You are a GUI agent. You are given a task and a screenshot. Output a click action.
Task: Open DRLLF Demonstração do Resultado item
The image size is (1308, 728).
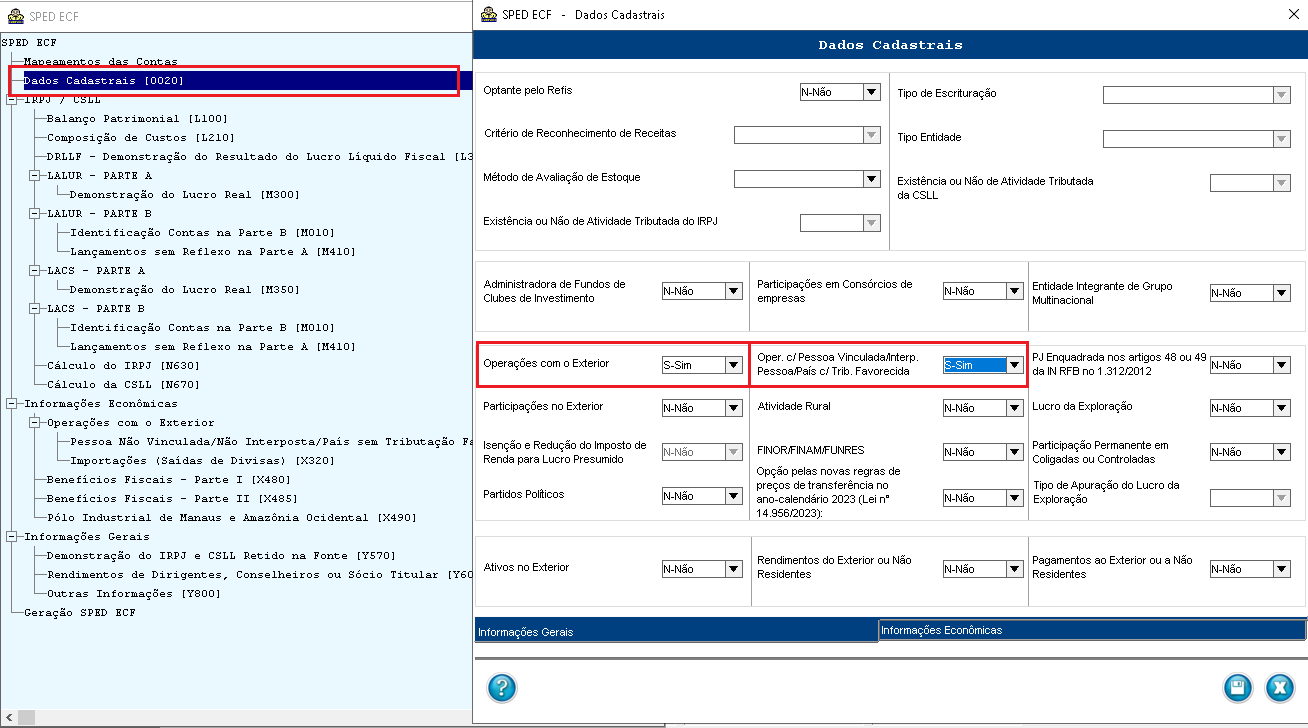coord(259,156)
